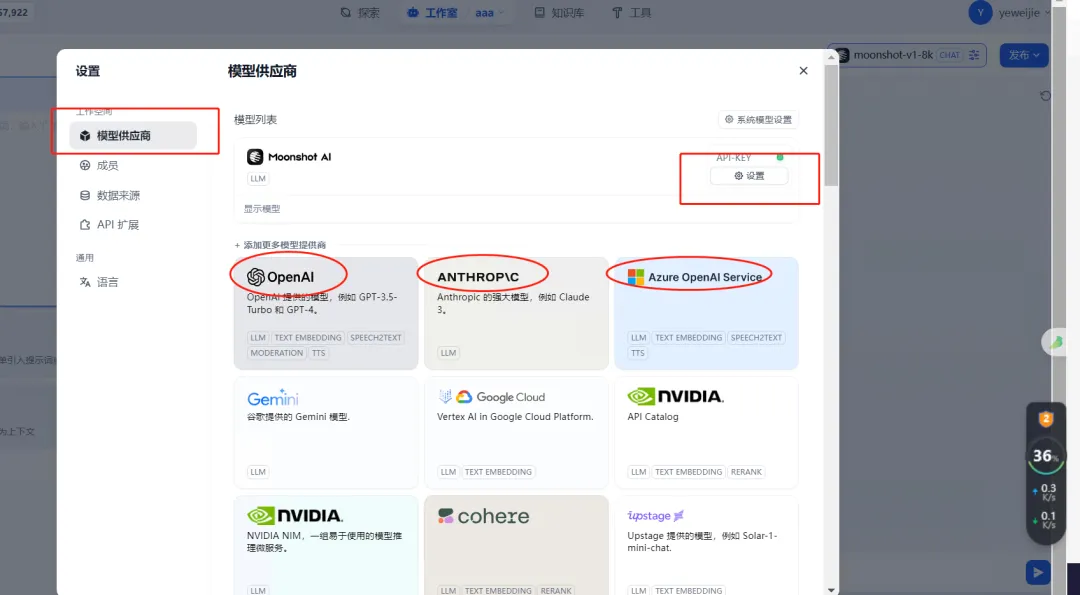Pick the Gemini model provider logo

pyautogui.click(x=273, y=397)
